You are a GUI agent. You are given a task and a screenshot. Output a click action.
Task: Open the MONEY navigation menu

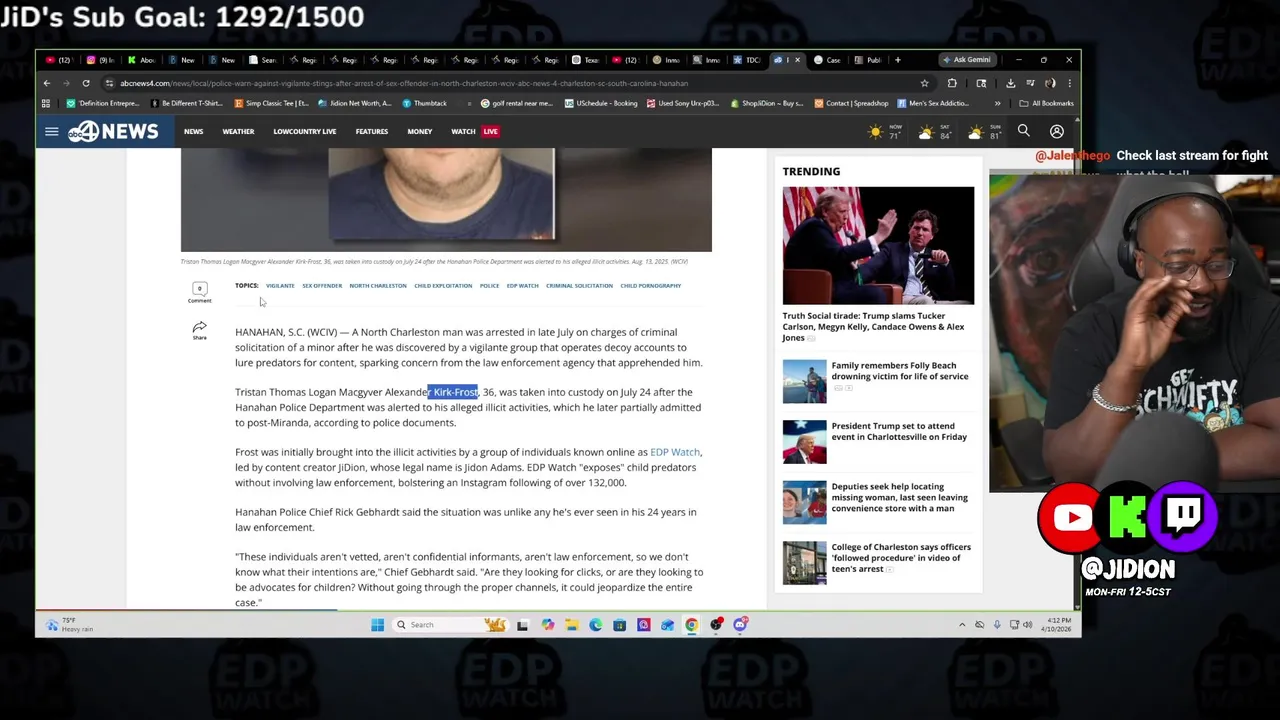click(x=419, y=131)
